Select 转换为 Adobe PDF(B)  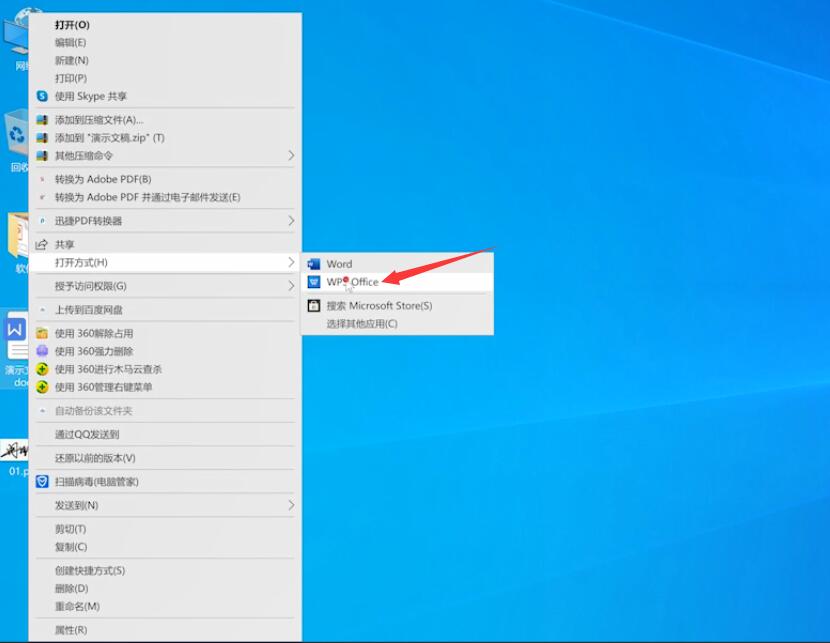165,179
